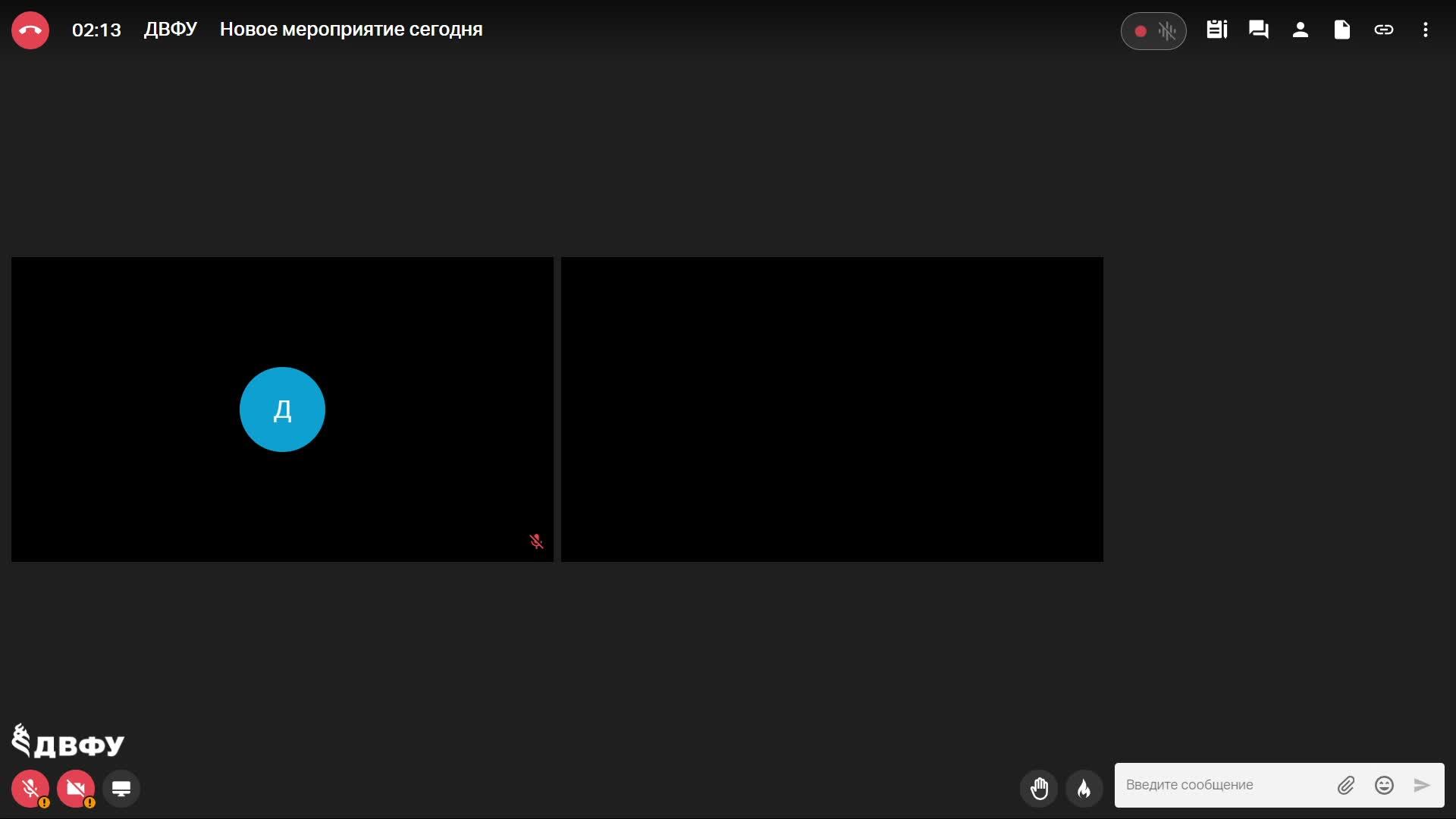Click the message input field
Viewport: 1456px width, 819px height.
point(1221,785)
